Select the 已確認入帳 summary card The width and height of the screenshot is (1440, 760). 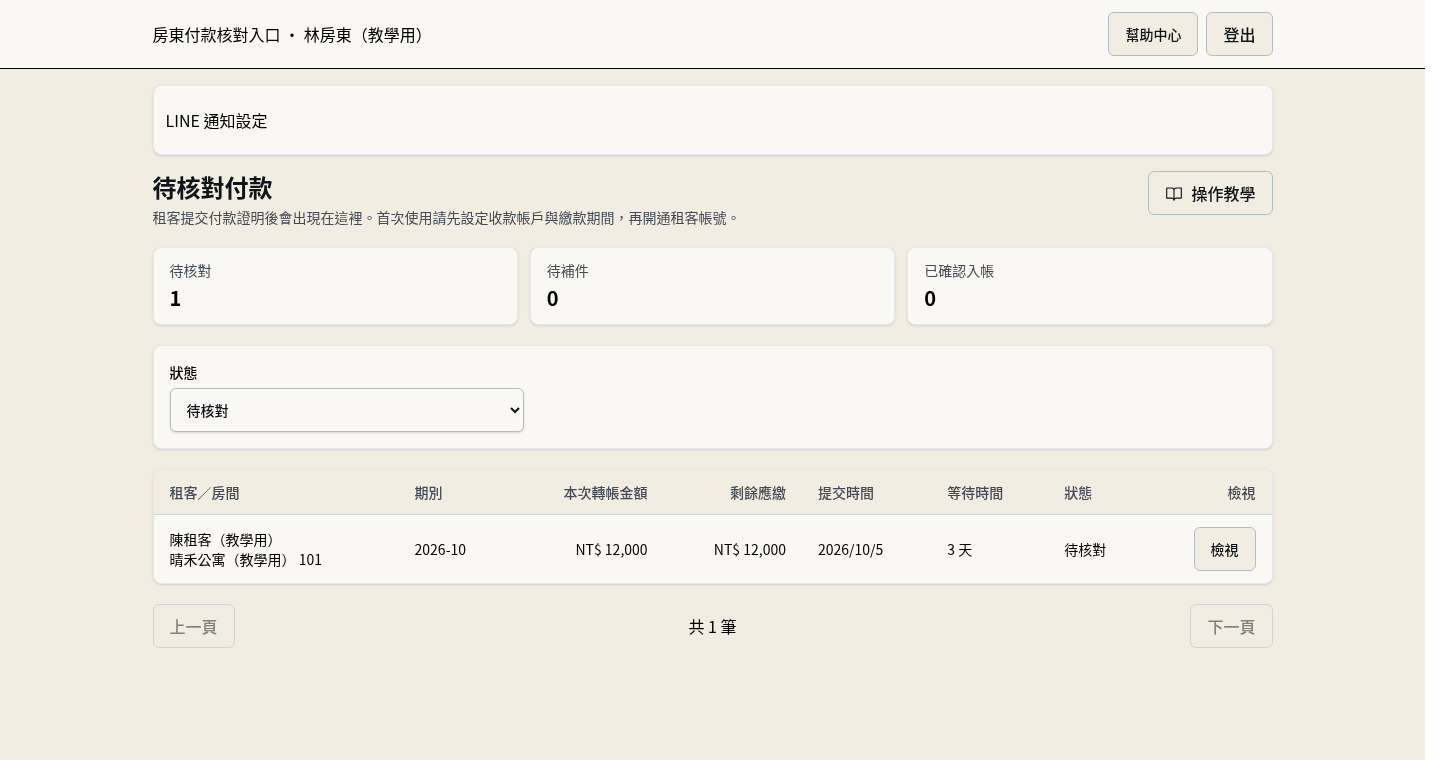click(1090, 286)
